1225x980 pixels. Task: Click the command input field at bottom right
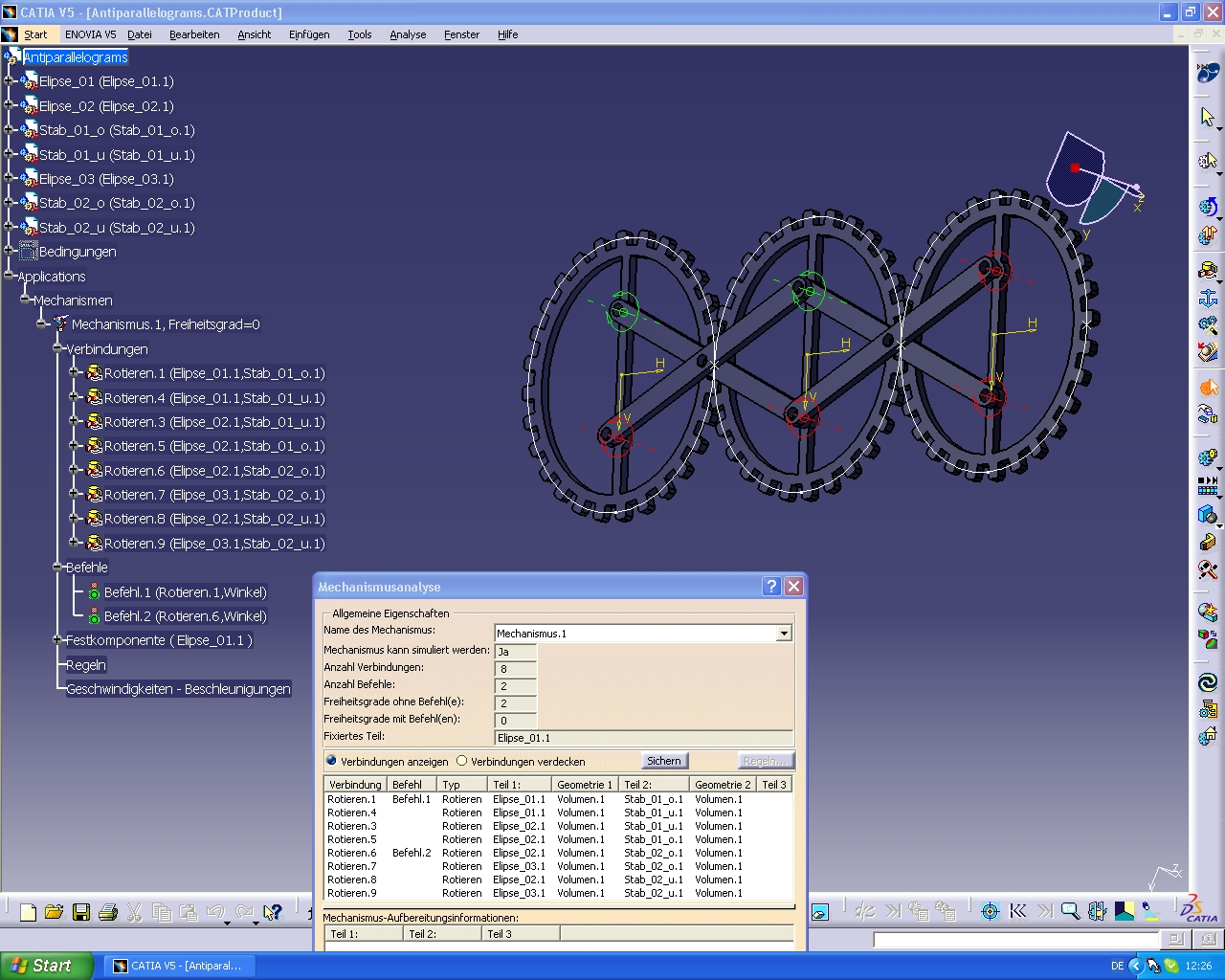pyautogui.click(x=1017, y=940)
